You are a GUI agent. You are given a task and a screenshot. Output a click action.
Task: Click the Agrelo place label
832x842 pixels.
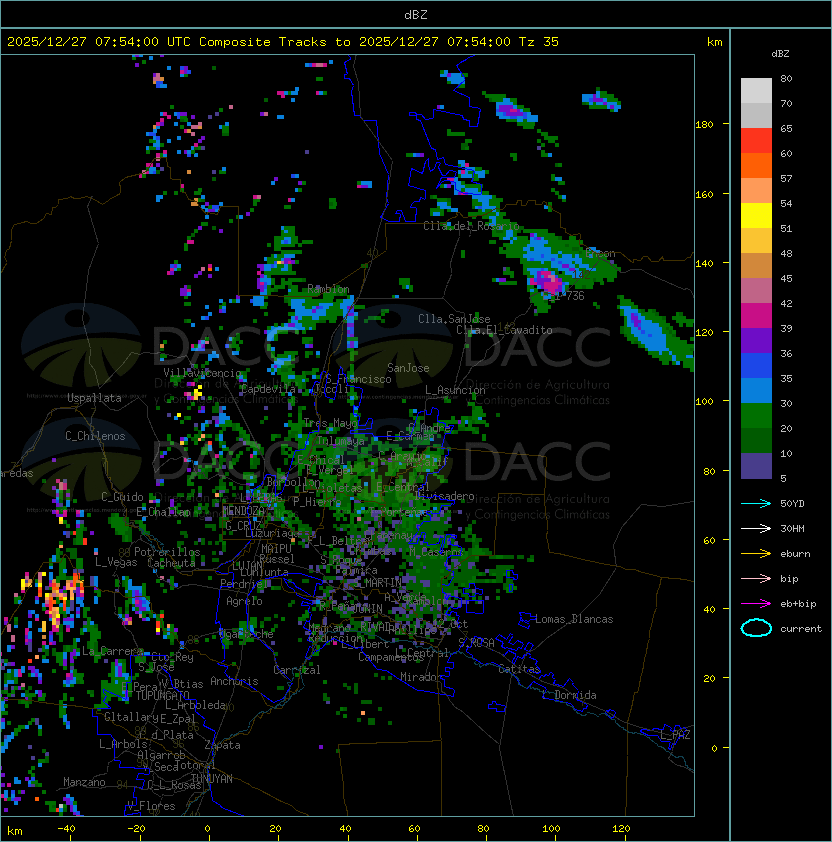click(x=244, y=601)
